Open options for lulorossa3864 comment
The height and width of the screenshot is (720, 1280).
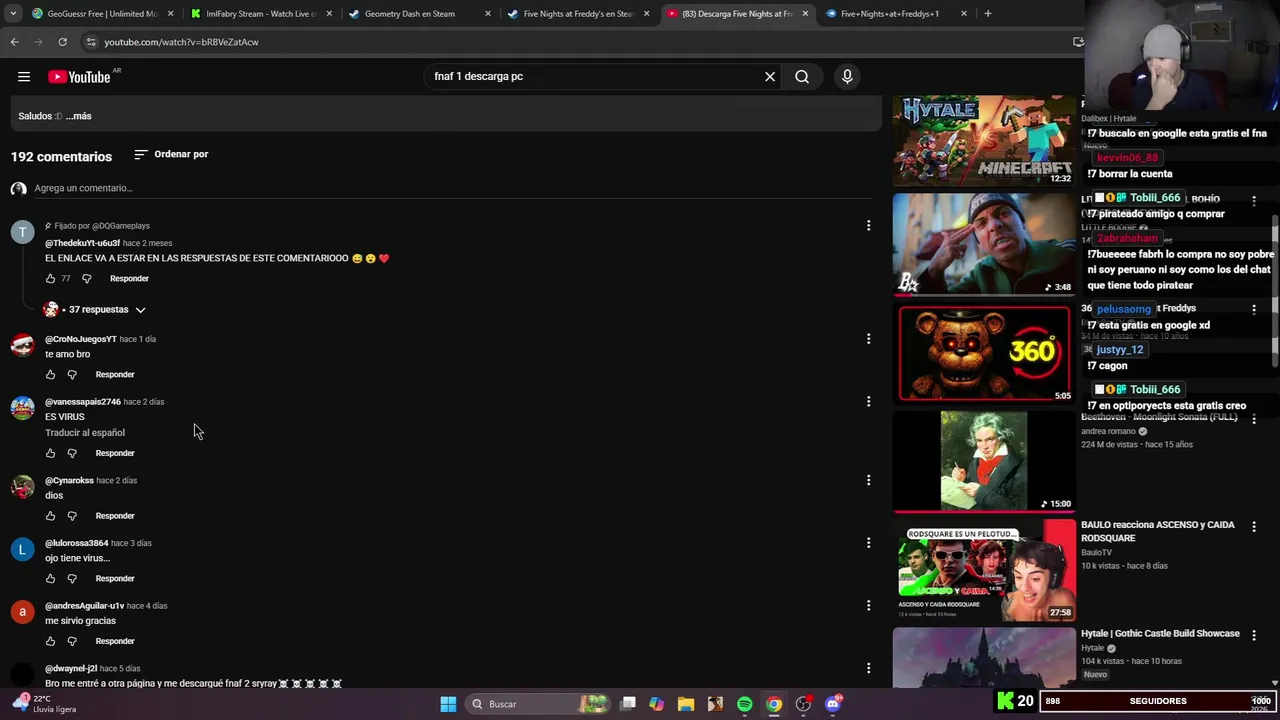[x=868, y=543]
